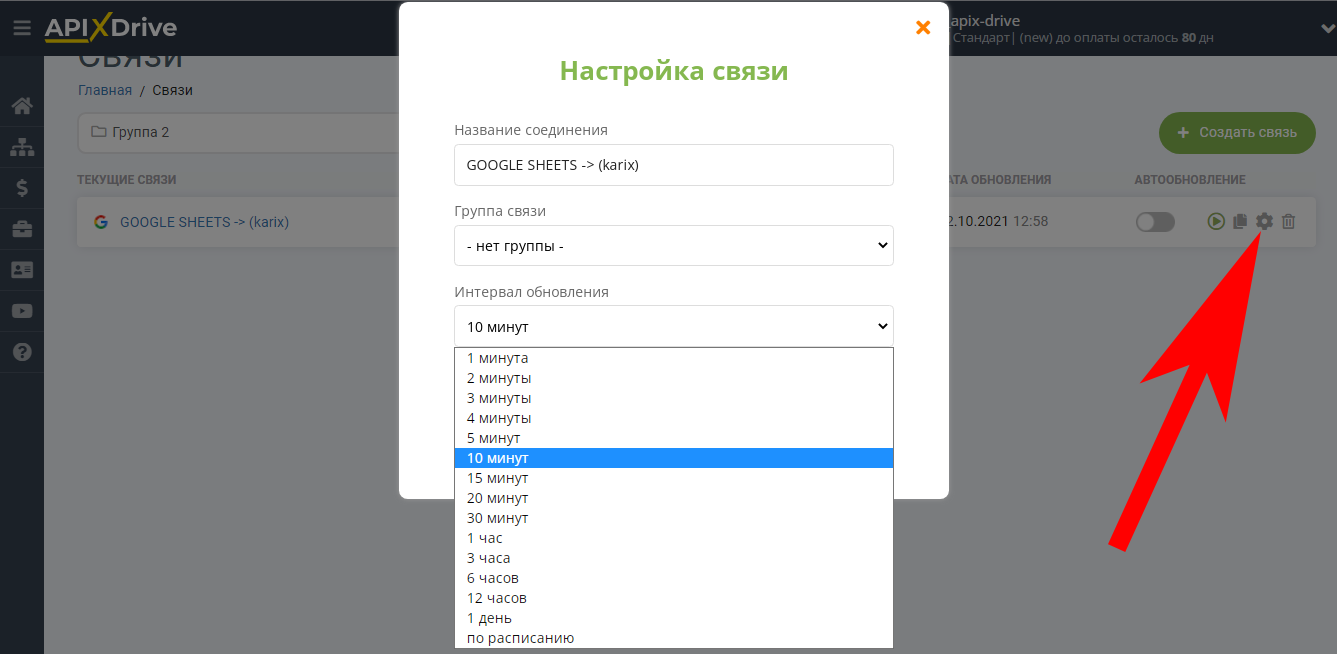
Task: Click the ДАТА ОБНОВЛЕНИЯ column header
Action: [x=1000, y=180]
